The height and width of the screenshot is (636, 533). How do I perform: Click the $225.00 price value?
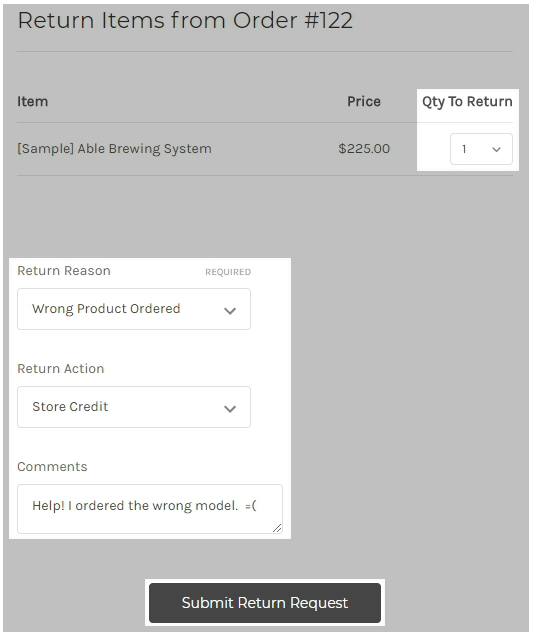[x=364, y=149]
